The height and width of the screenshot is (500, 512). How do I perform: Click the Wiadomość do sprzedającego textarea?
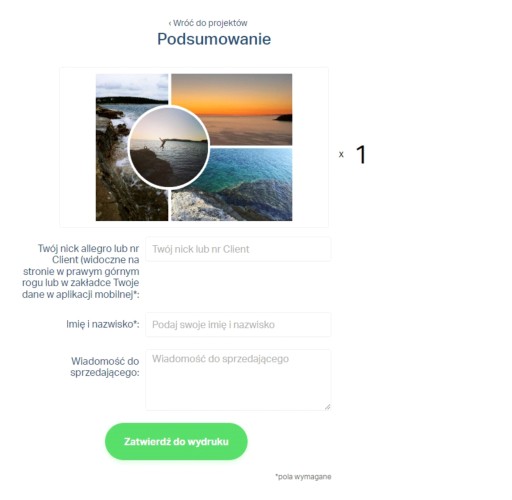coord(238,380)
